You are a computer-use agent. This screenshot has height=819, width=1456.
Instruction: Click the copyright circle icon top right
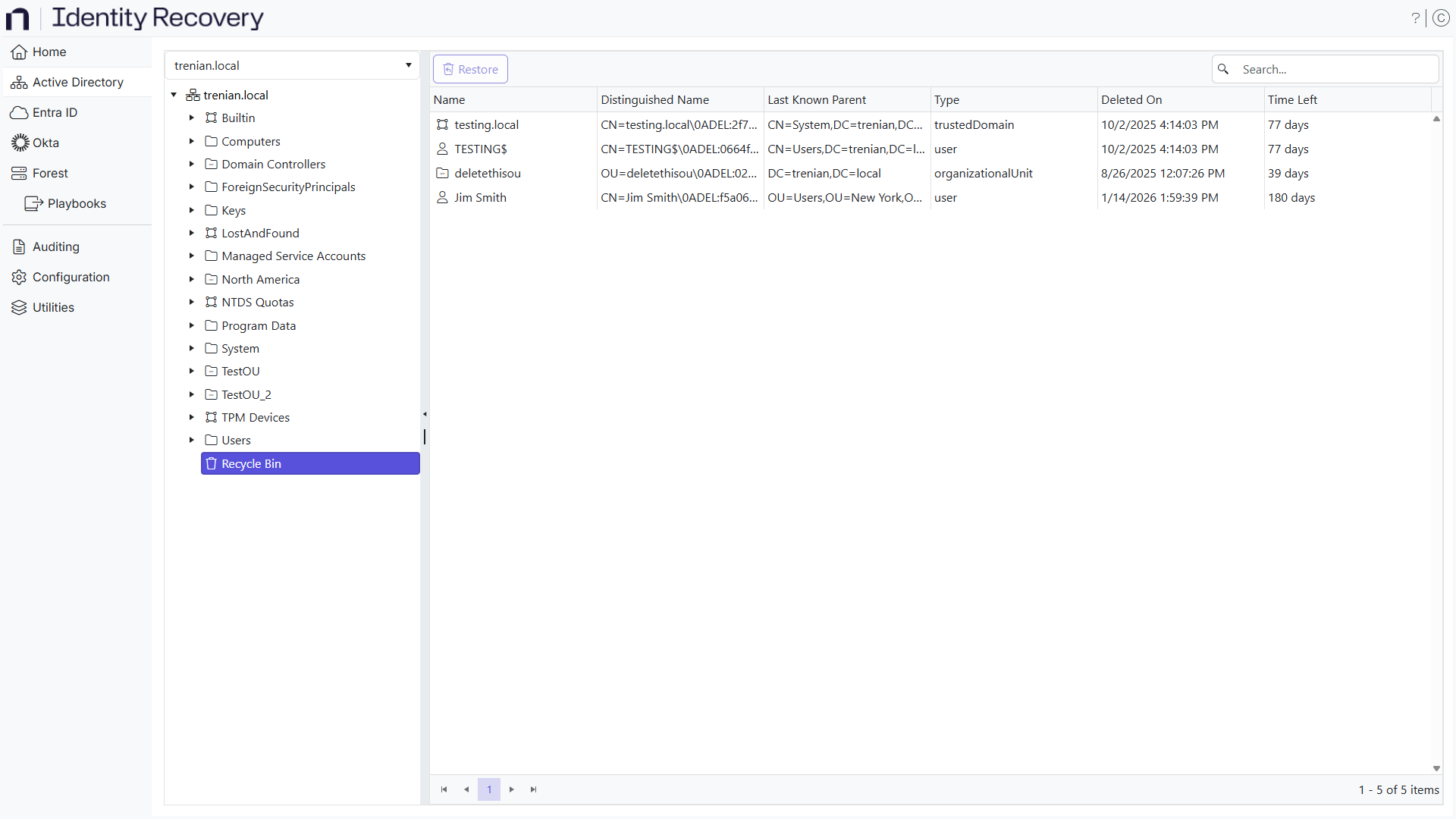tap(1441, 18)
